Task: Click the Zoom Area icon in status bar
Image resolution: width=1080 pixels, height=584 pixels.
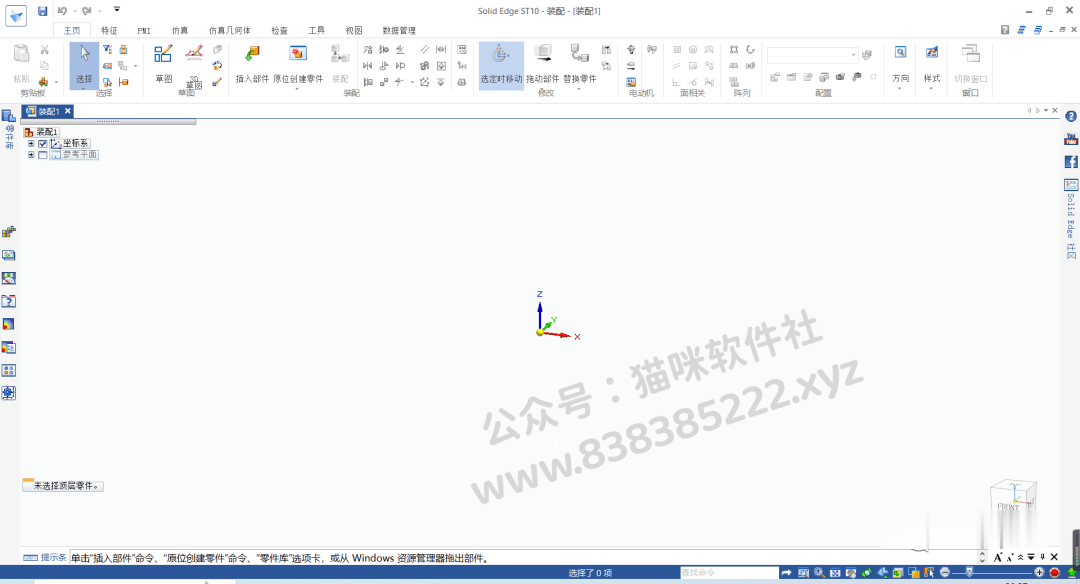Action: click(803, 573)
